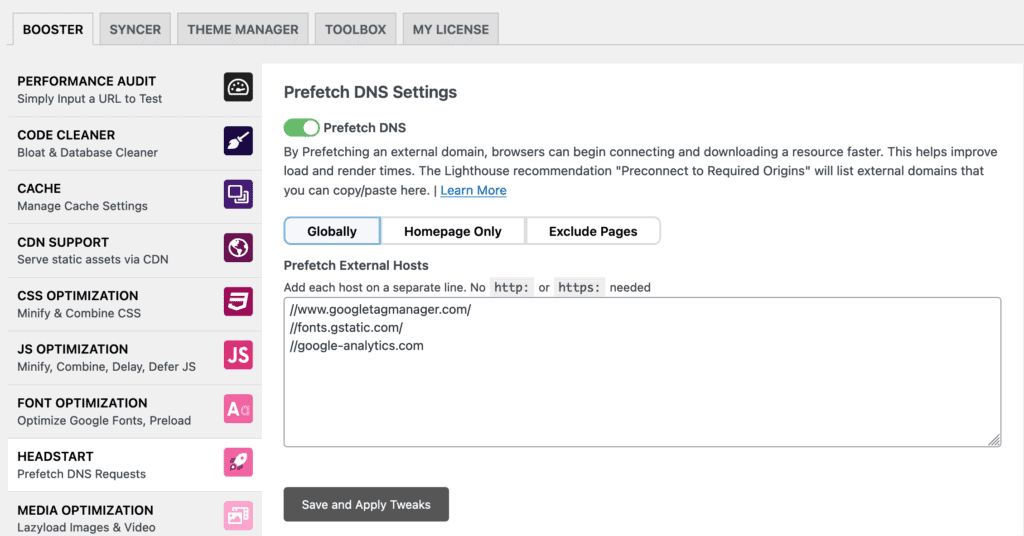
Task: Select the Globally option
Action: 332,231
